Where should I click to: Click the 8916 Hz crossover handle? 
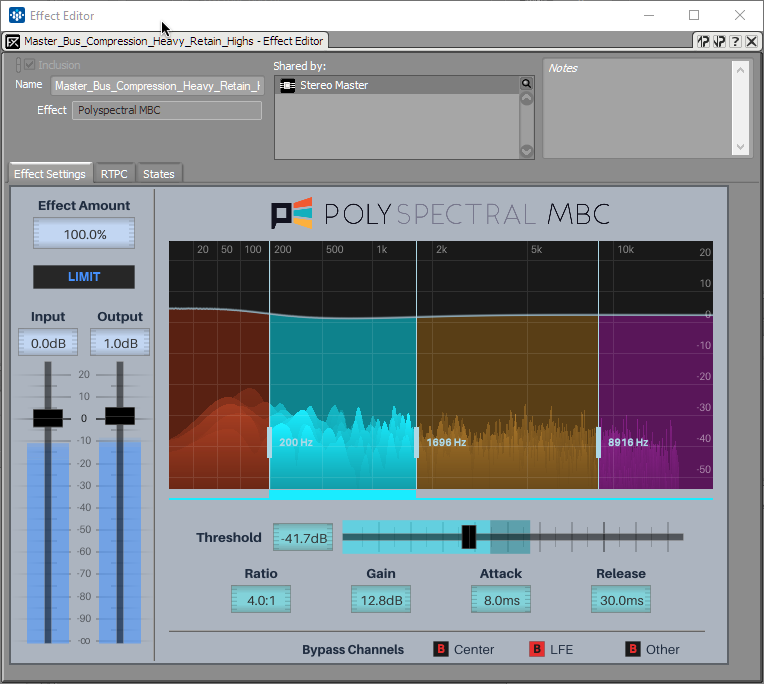[598, 442]
